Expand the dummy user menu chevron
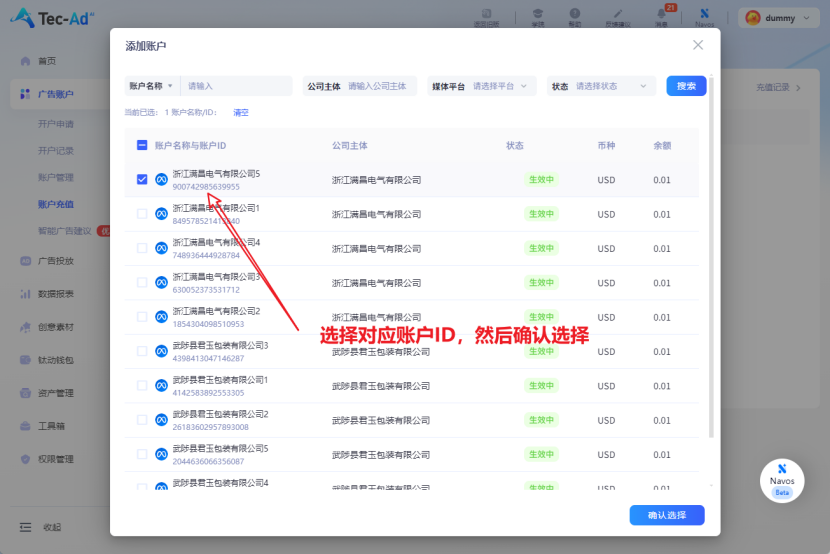The image size is (830, 554). coord(807,18)
